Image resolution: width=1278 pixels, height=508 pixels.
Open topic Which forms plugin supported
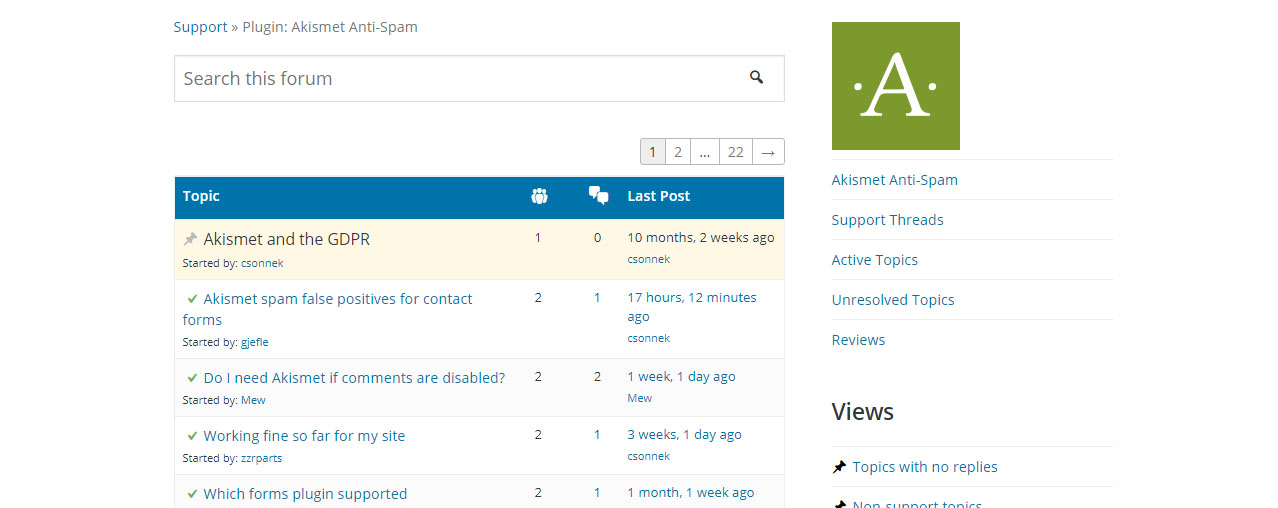(x=305, y=493)
